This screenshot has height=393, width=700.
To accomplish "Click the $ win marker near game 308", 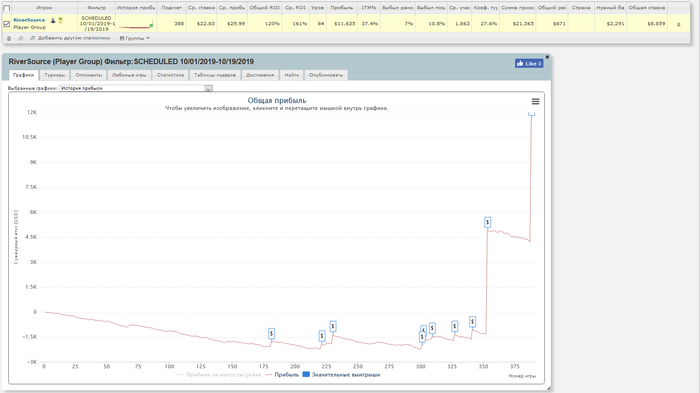I will click(x=432, y=328).
